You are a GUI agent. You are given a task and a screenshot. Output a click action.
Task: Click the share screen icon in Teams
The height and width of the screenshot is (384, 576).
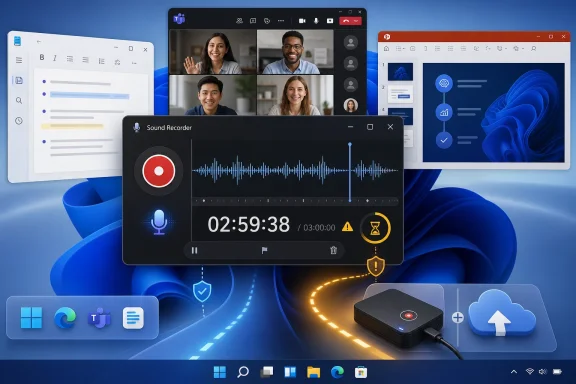(330, 21)
